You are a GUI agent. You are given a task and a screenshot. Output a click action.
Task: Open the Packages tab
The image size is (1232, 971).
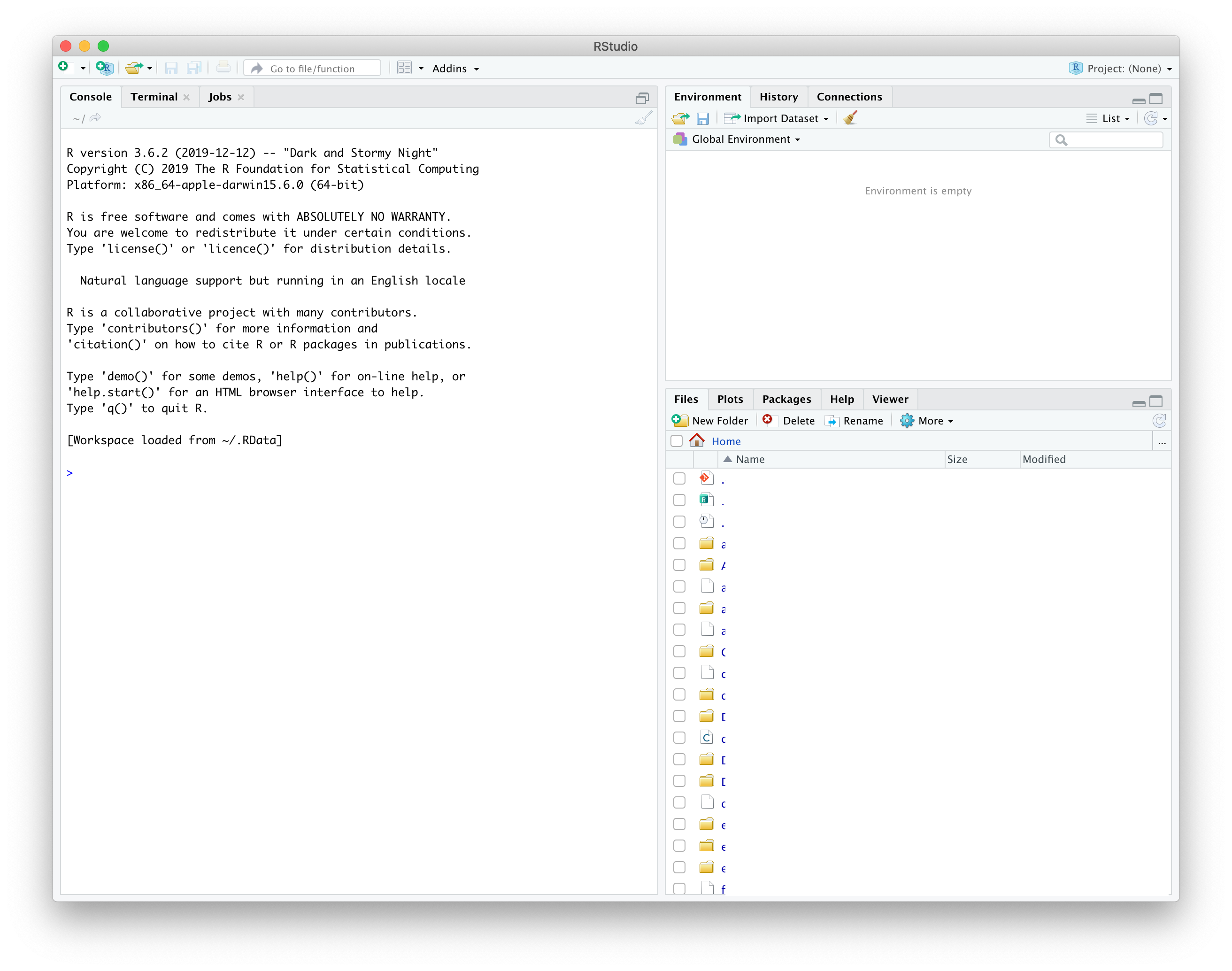(x=786, y=399)
